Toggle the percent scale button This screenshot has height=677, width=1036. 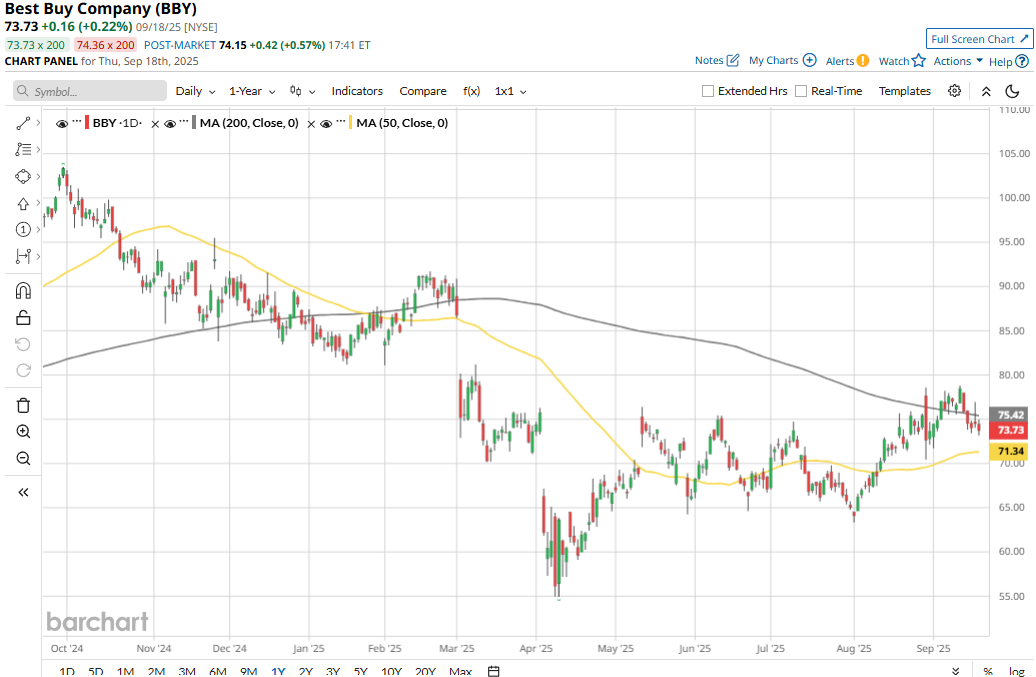(988, 671)
